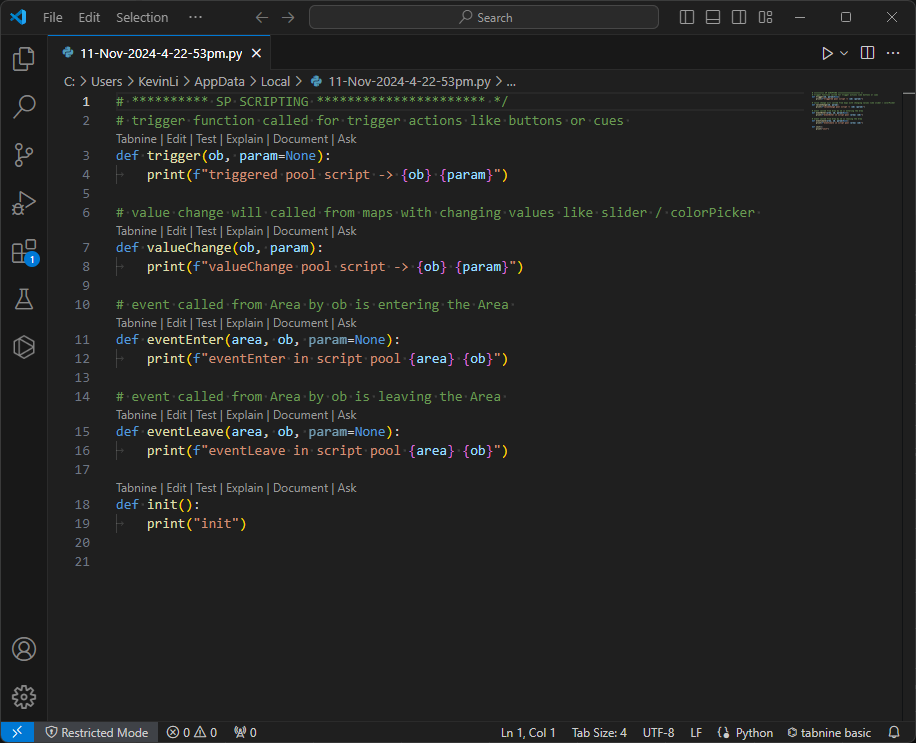Expand the Run Python File dropdown arrow
The height and width of the screenshot is (743, 916).
coord(844,53)
